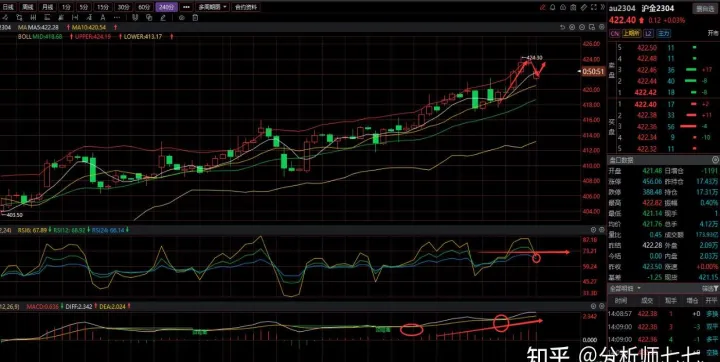Switch to the 日线 daily chart period
The height and width of the screenshot is (362, 720).
[x=8, y=7]
